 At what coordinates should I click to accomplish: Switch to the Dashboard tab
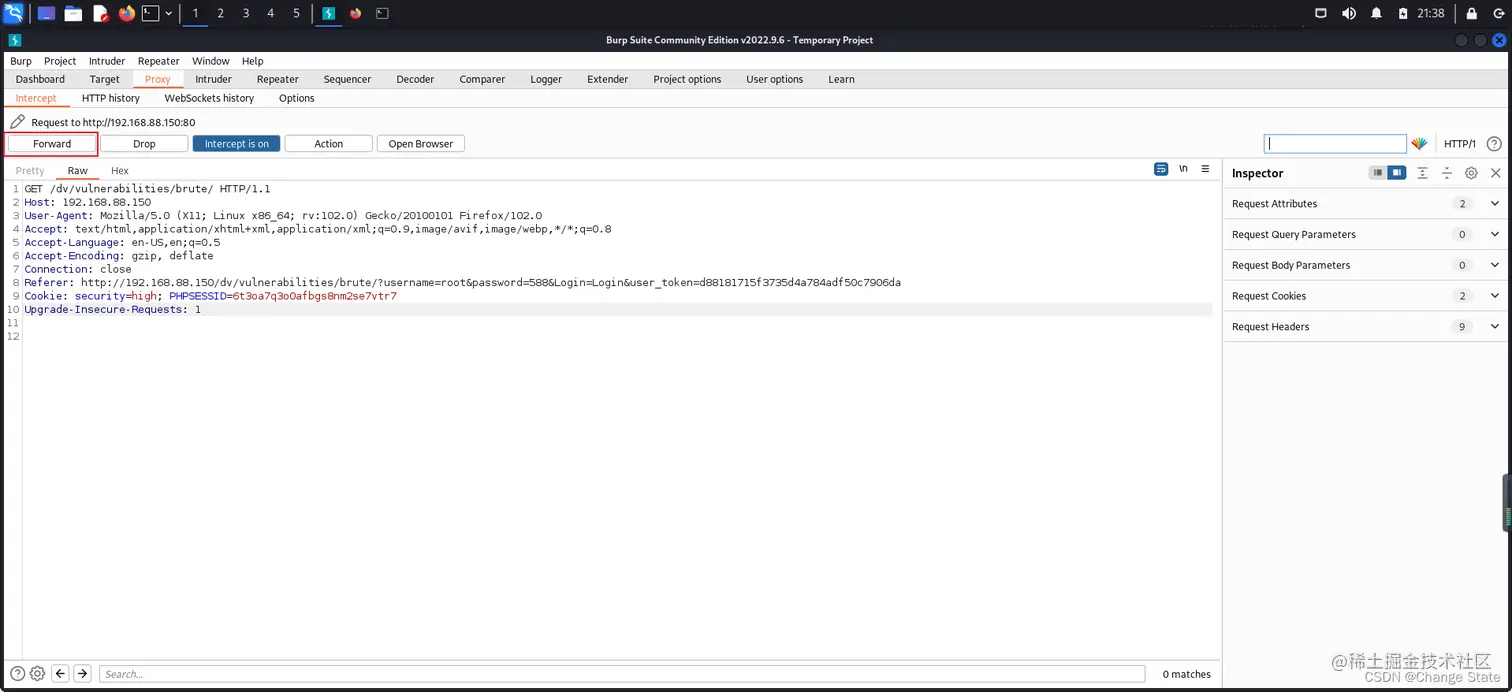point(40,79)
